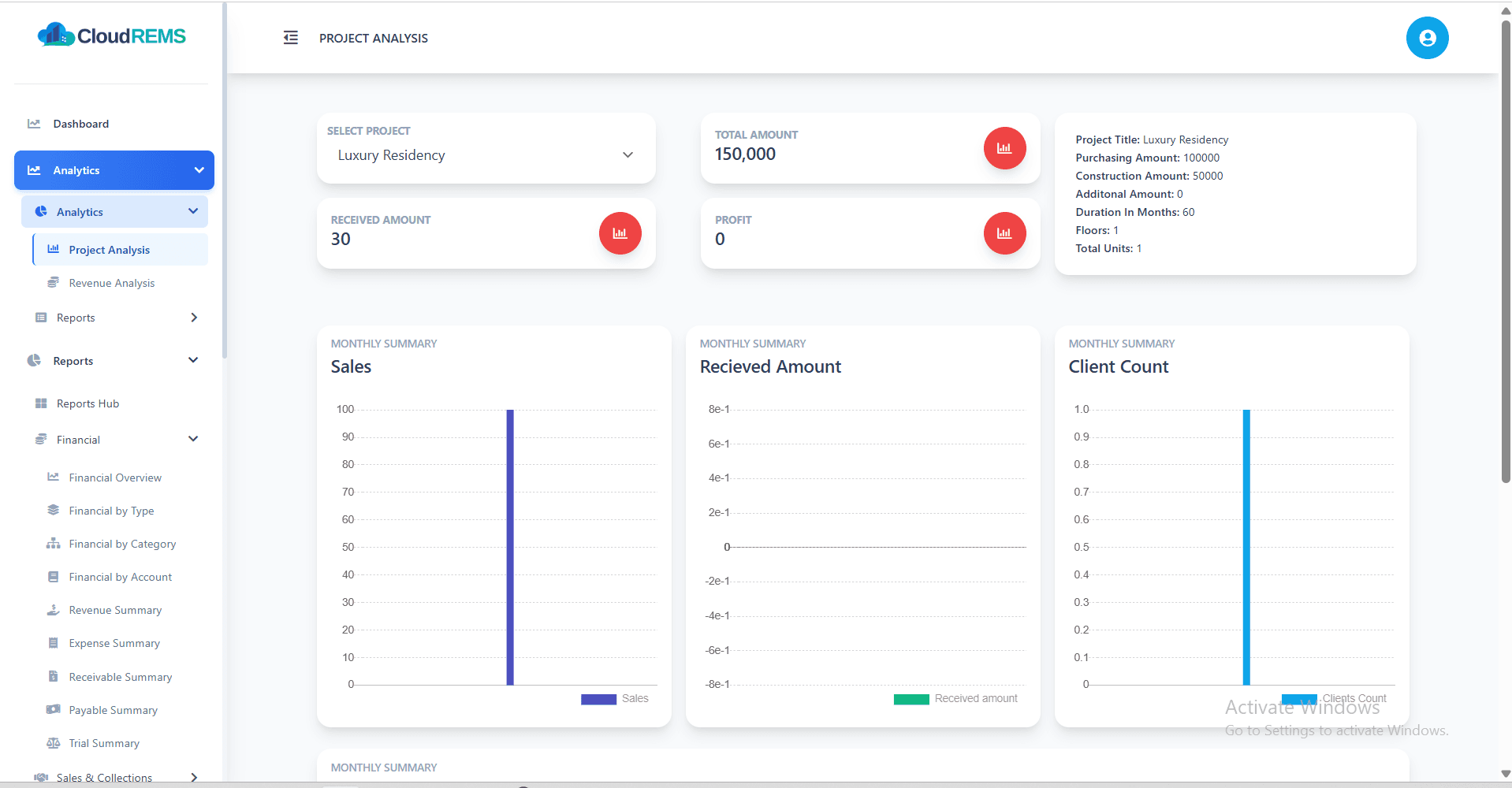Click the Revenue Analysis coins icon
This screenshot has height=788, width=1512.
54,282
